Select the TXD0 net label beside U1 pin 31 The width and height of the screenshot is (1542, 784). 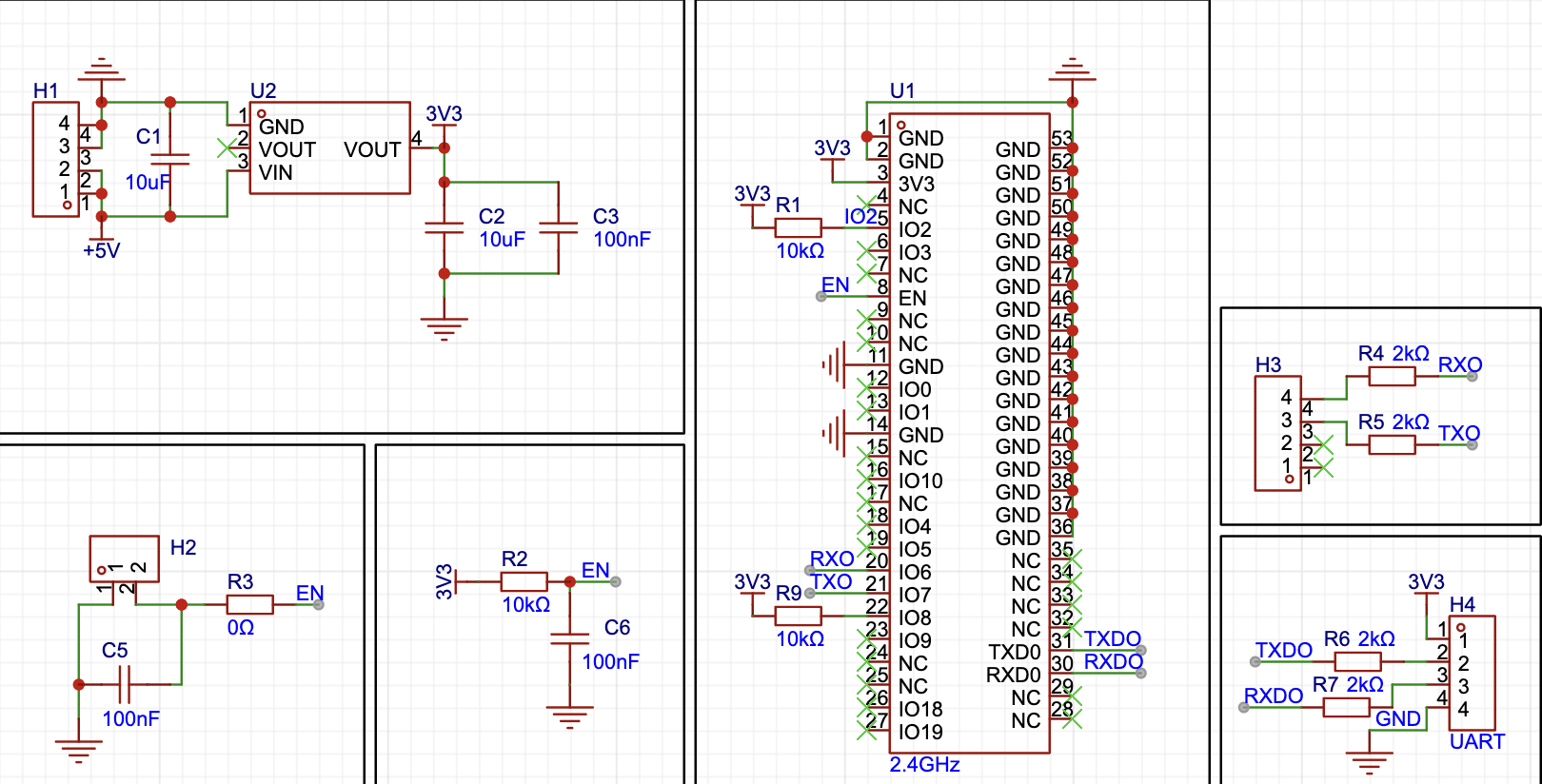(x=1112, y=638)
